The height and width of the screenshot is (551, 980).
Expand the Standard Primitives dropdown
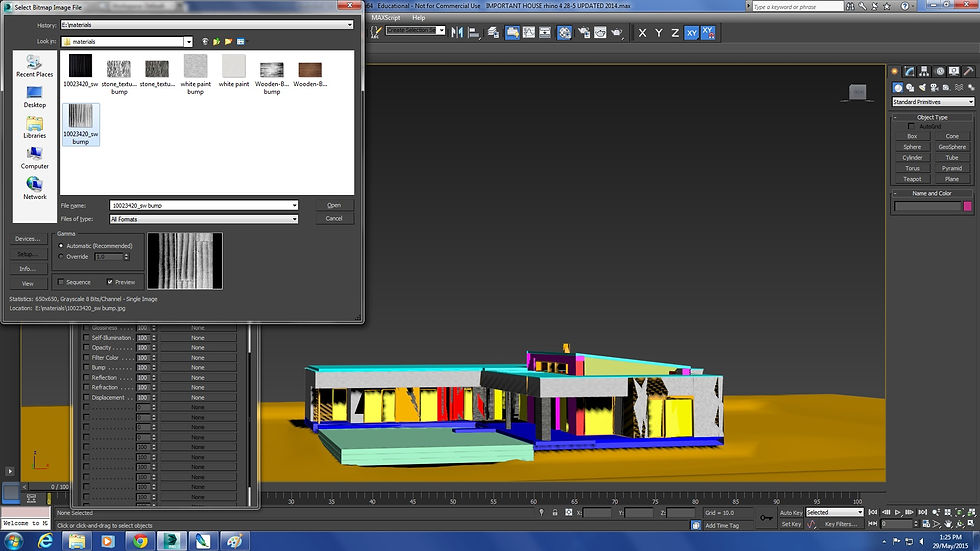(x=969, y=102)
